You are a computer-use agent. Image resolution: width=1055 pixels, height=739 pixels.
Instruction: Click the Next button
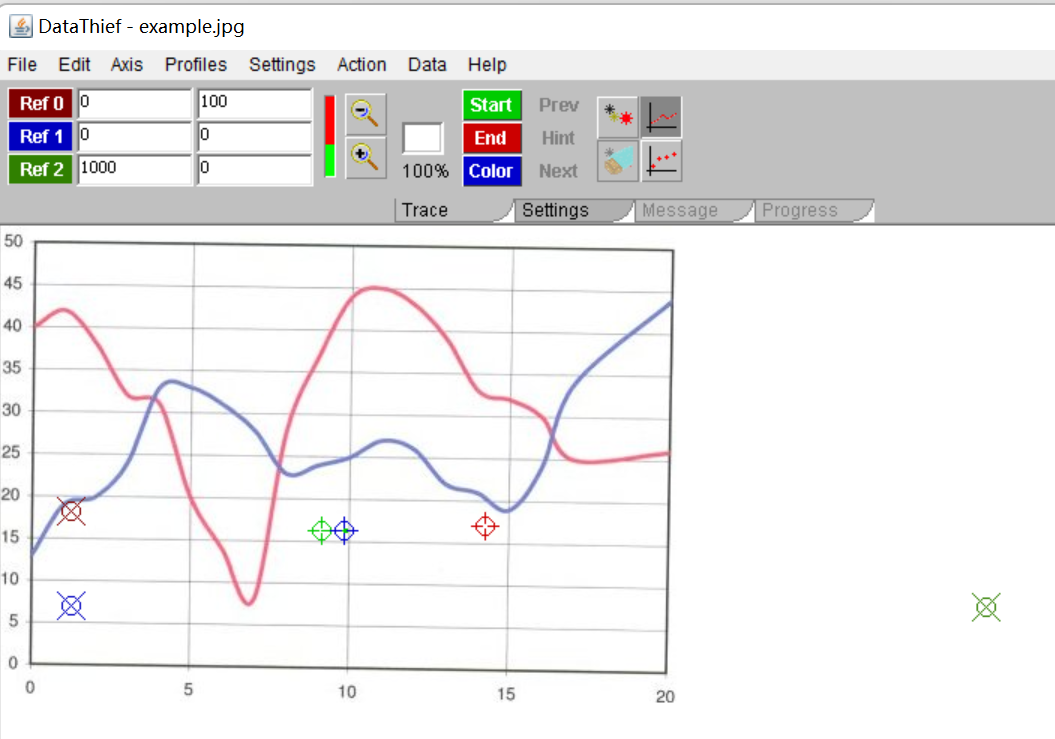[x=558, y=171]
